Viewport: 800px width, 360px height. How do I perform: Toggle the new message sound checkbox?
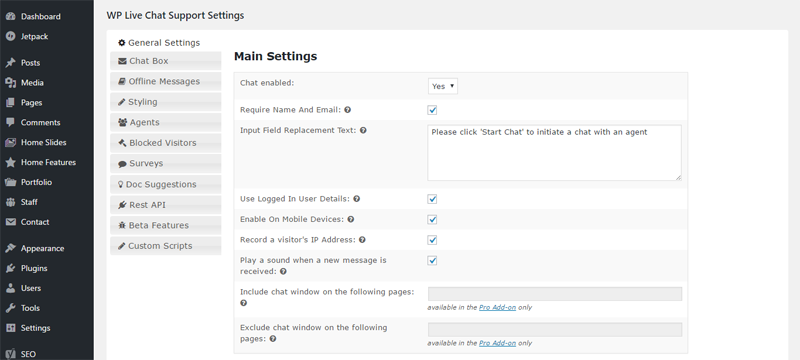432,261
